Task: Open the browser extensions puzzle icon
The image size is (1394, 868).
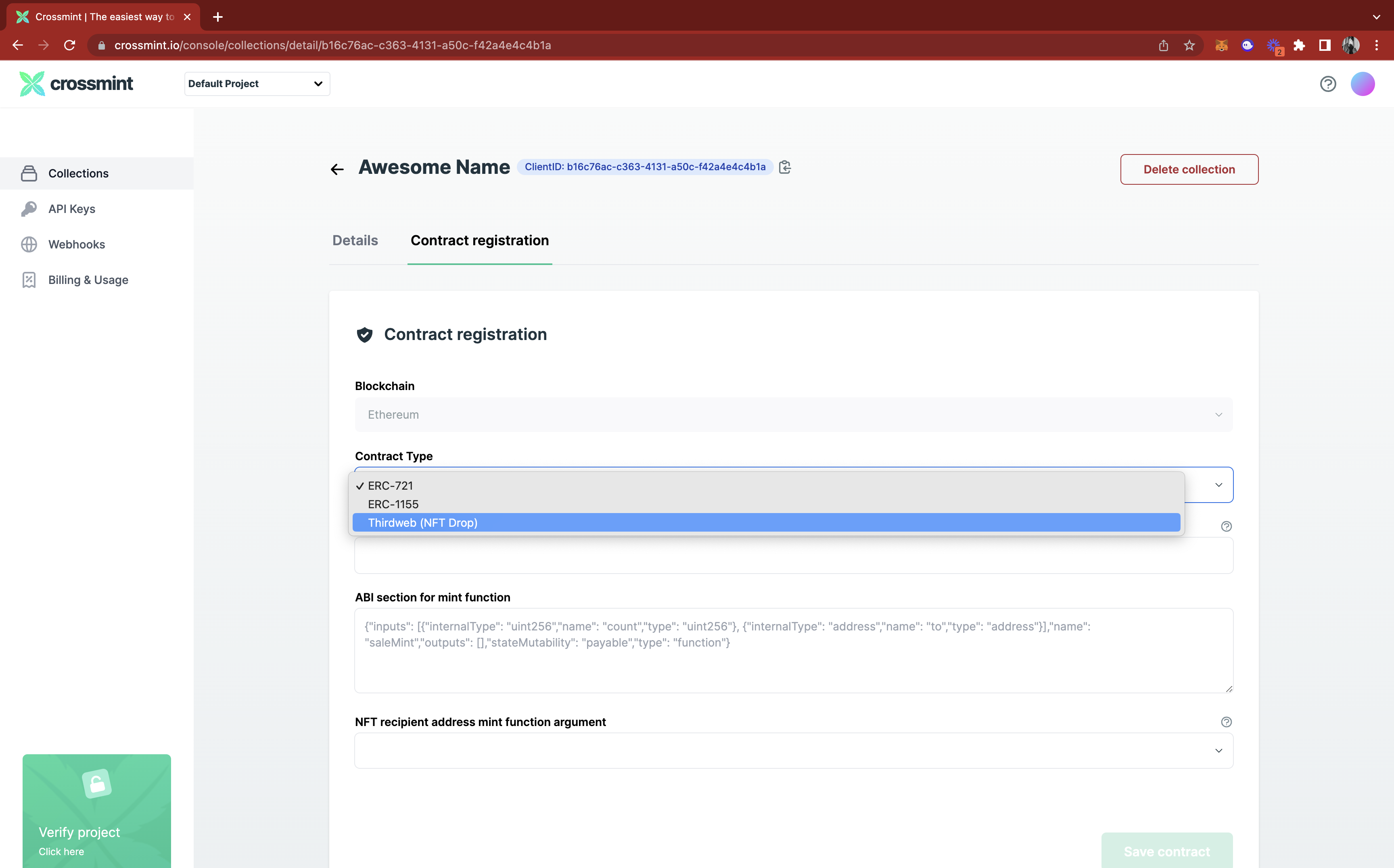Action: [1299, 45]
